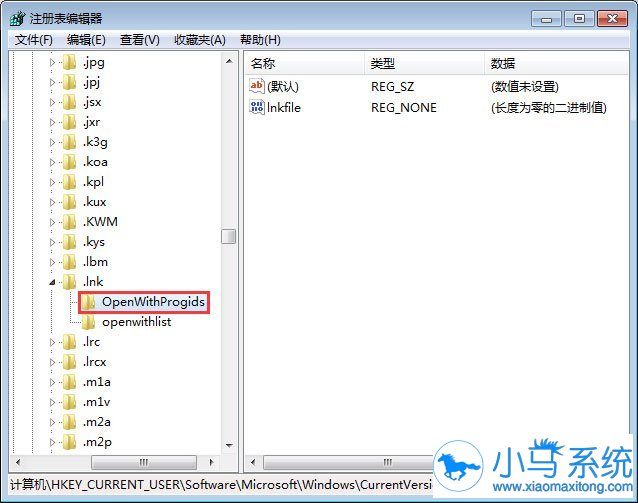The height and width of the screenshot is (503, 638).
Task: Select the OpenWithProgids key
Action: point(153,302)
